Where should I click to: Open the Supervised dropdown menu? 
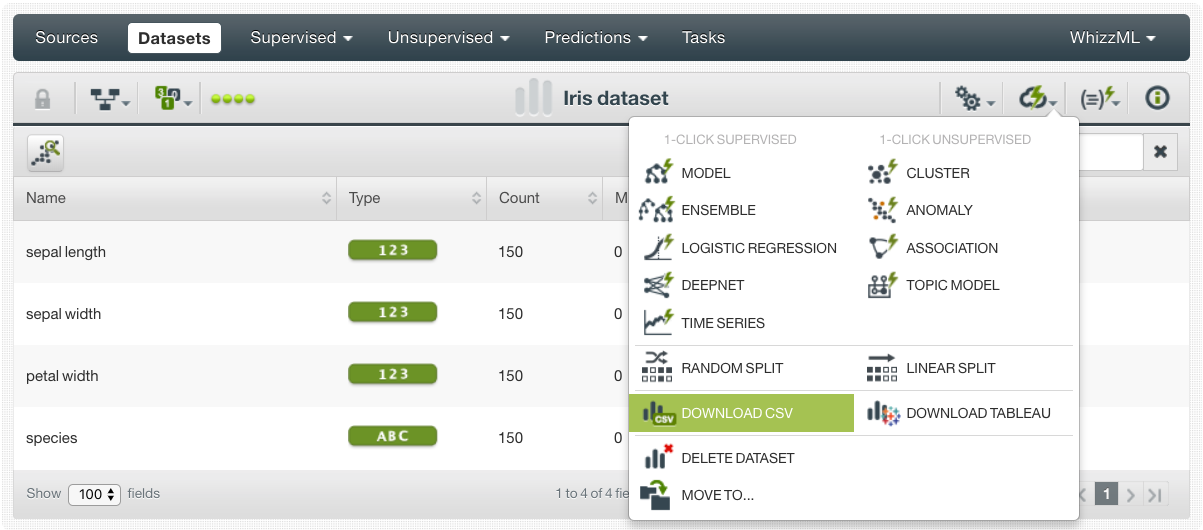coord(301,38)
